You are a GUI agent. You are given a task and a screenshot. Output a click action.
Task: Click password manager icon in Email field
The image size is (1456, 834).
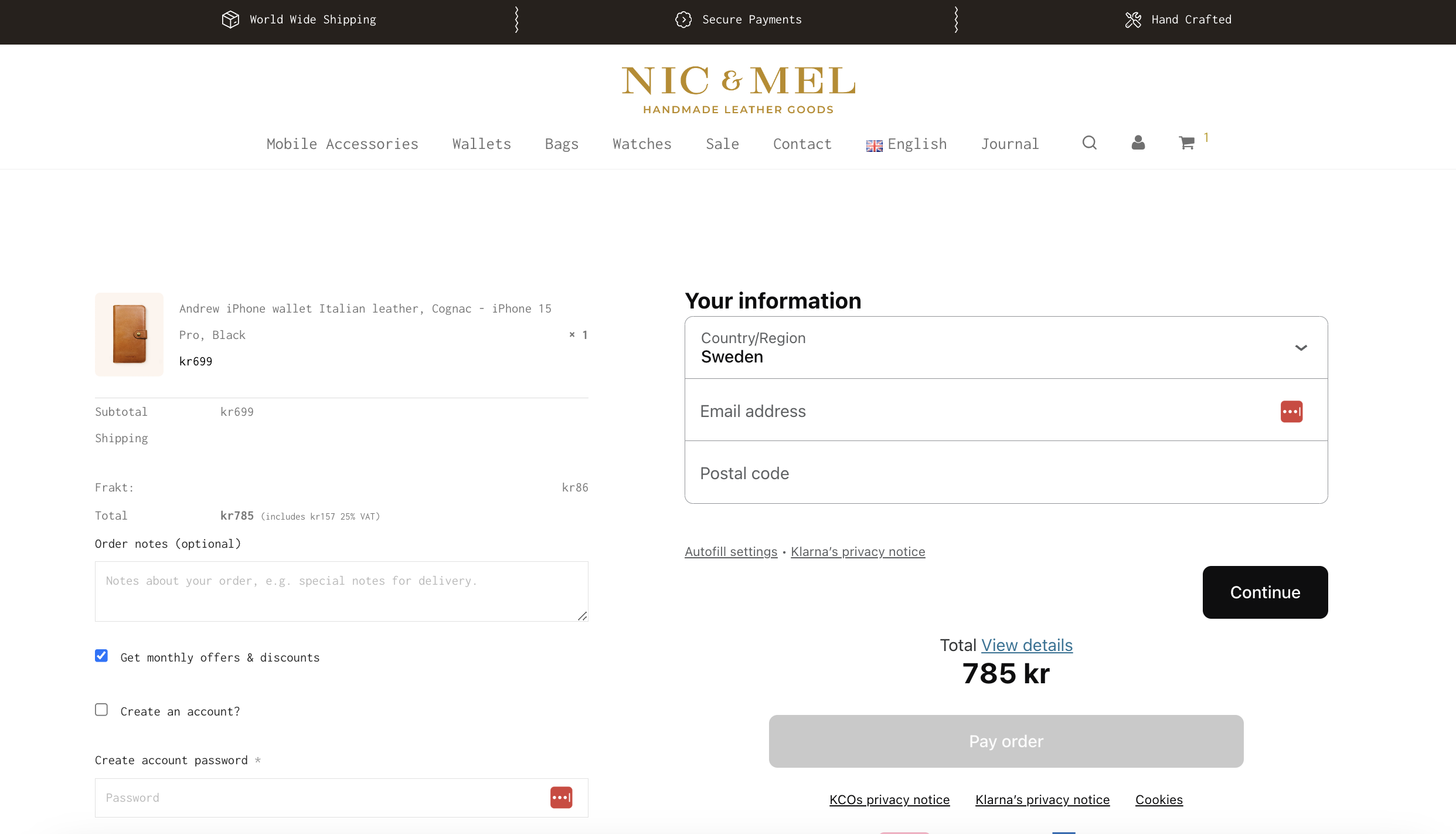(x=1291, y=411)
